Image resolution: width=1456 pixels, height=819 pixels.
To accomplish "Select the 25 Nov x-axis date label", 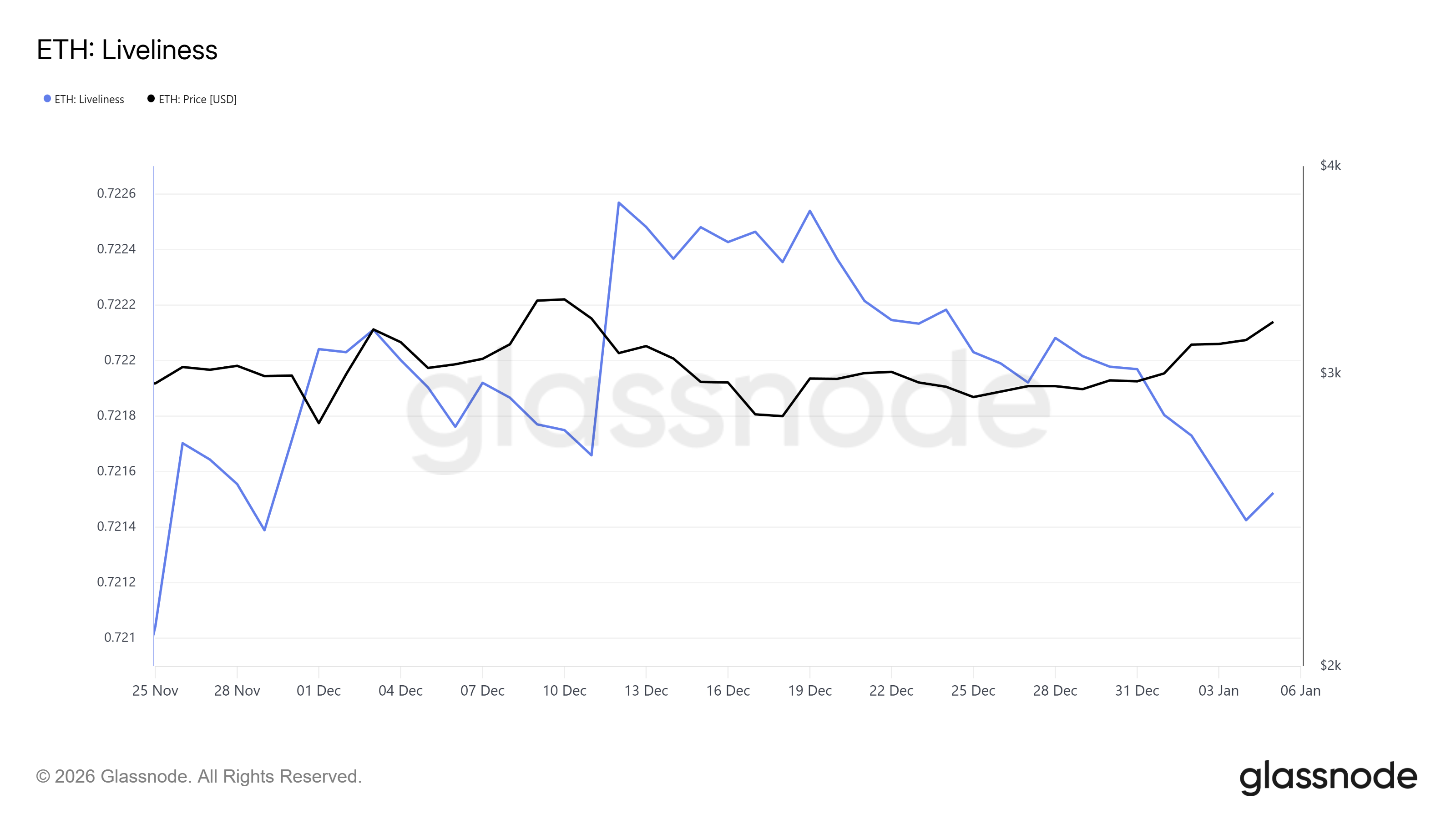I will pos(155,691).
